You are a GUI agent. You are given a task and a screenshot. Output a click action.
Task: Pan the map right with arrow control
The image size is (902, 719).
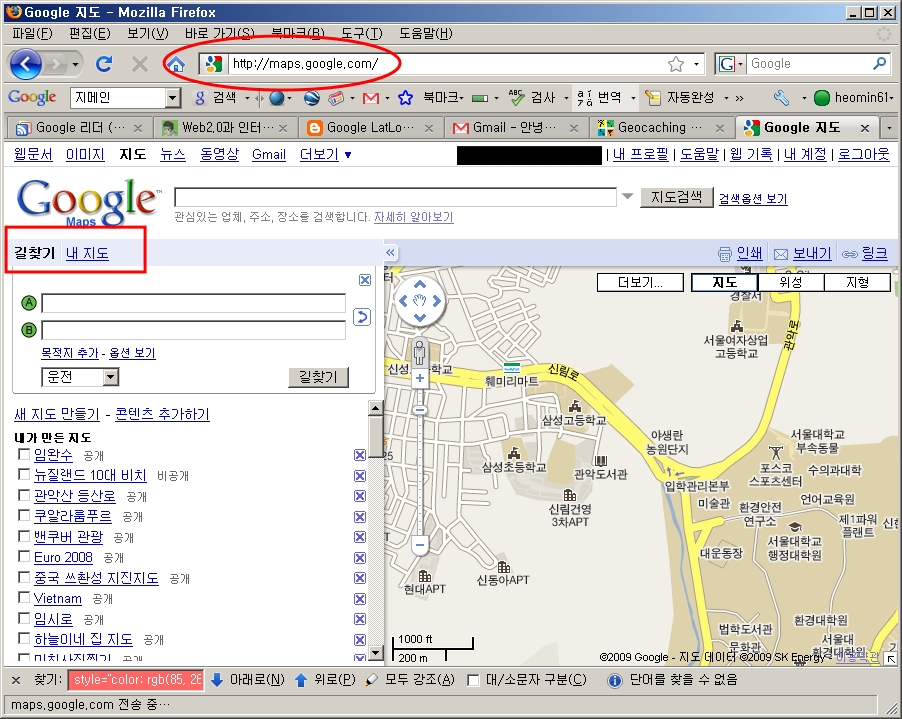tap(437, 300)
